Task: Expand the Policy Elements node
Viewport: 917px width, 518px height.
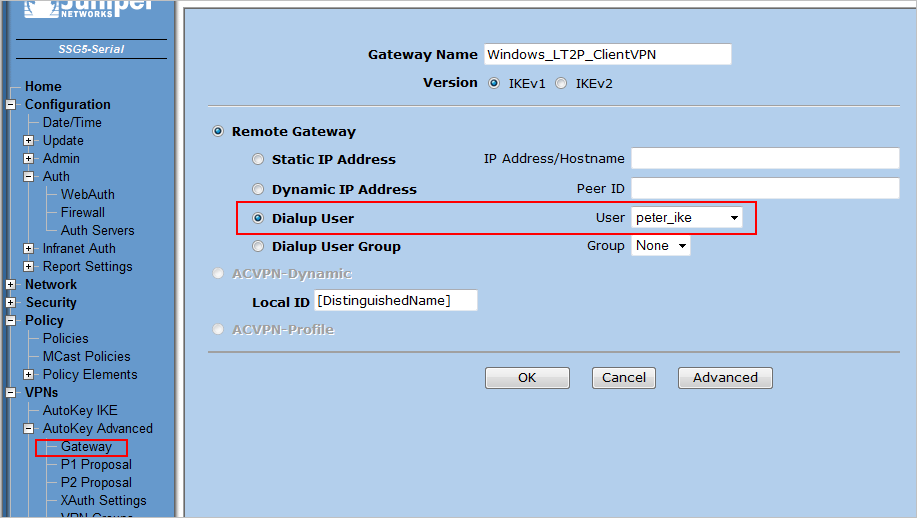Action: coord(29,375)
